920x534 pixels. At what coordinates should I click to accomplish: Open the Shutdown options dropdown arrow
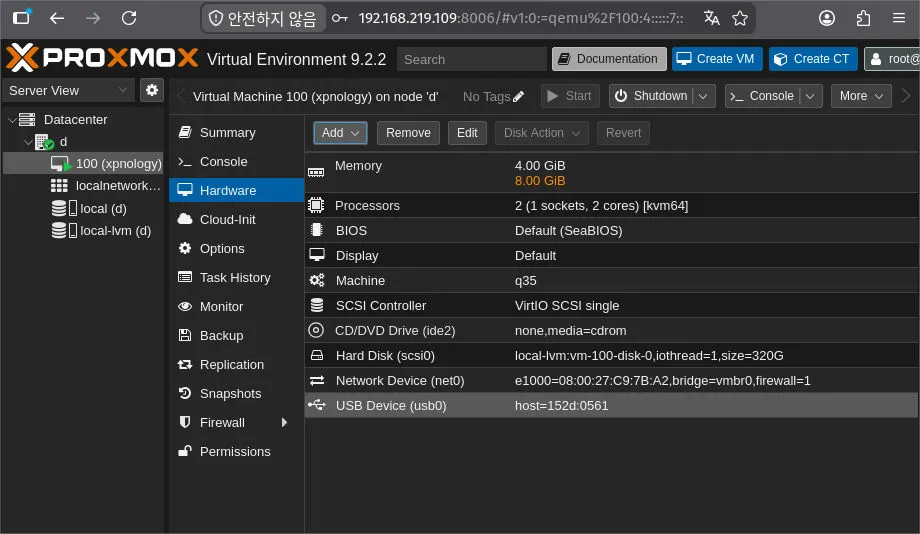tap(703, 96)
